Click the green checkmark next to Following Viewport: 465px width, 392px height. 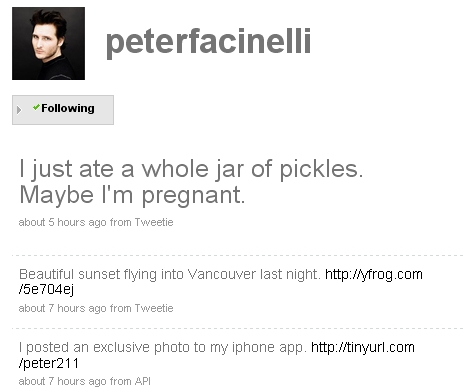coord(36,107)
